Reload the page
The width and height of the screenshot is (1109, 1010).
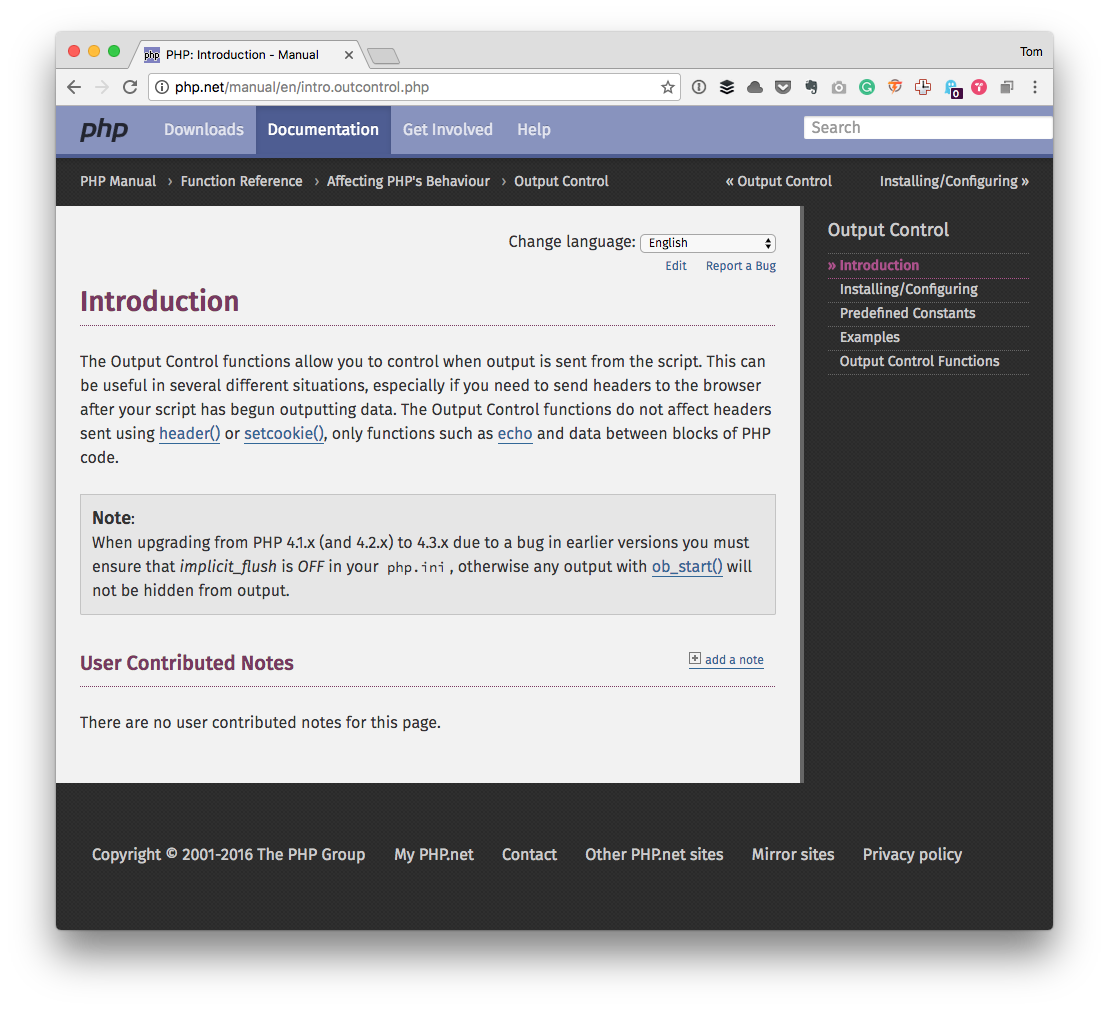pyautogui.click(x=130, y=87)
